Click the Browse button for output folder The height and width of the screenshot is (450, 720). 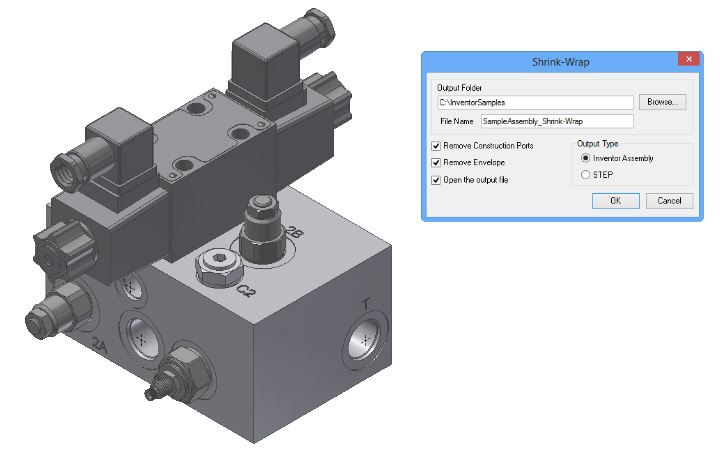pos(662,102)
